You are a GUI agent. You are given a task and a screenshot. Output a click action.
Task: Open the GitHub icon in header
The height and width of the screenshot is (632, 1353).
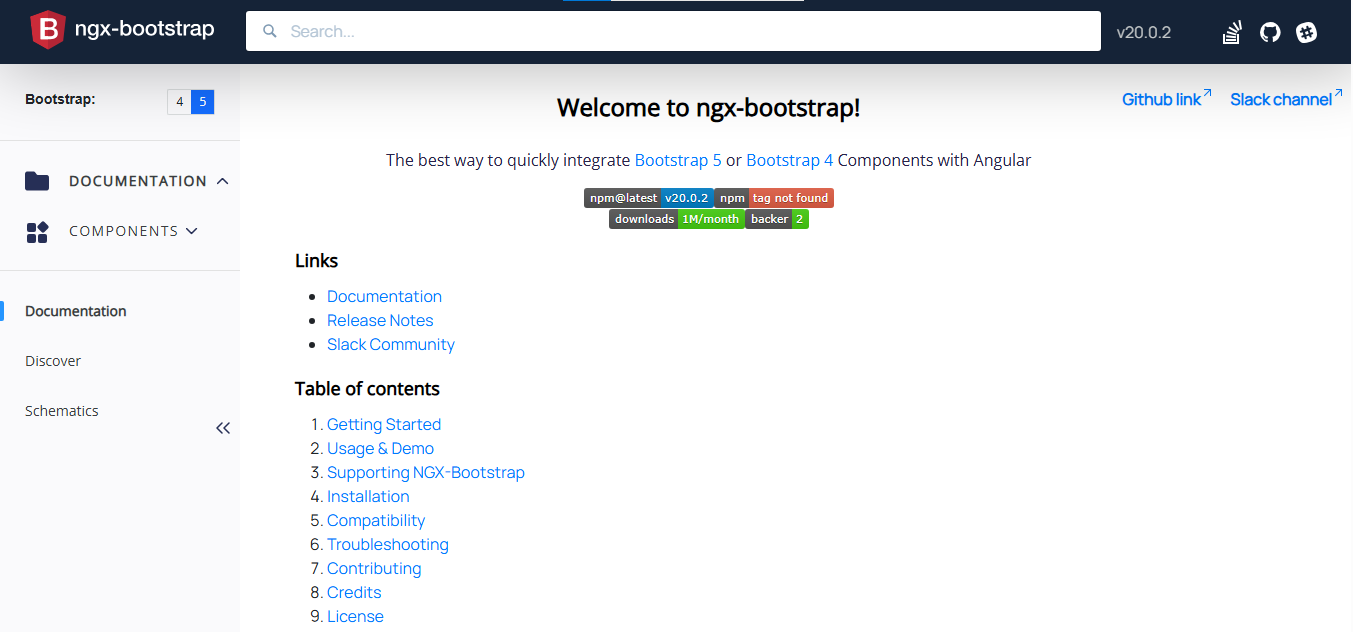(x=1270, y=32)
